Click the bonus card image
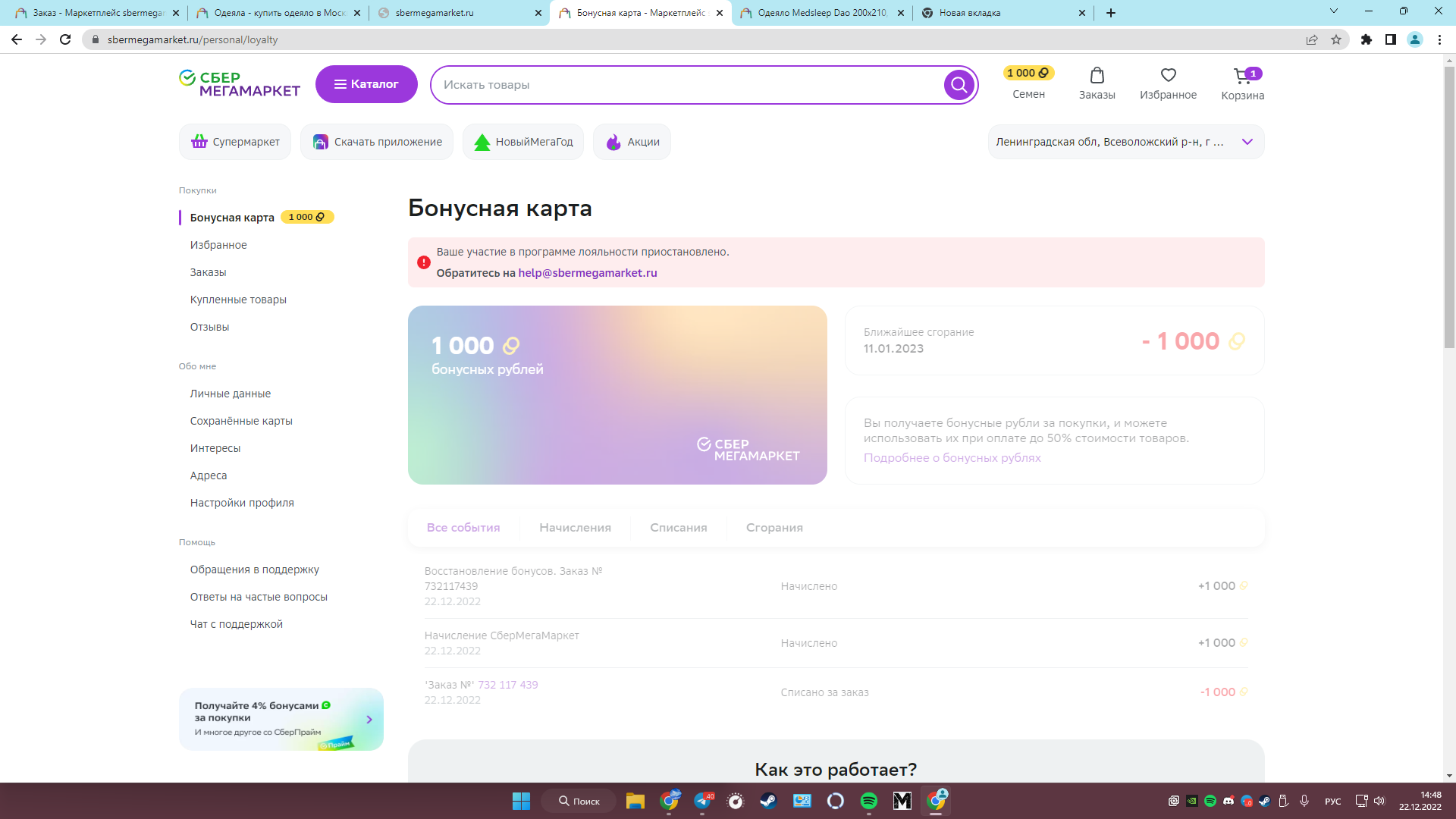The width and height of the screenshot is (1456, 819). [x=617, y=395]
